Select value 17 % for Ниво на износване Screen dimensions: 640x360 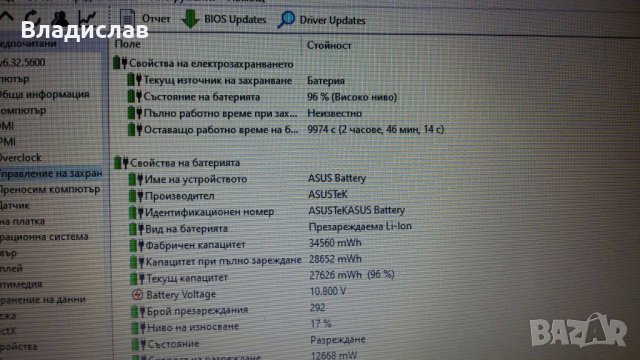(x=321, y=324)
